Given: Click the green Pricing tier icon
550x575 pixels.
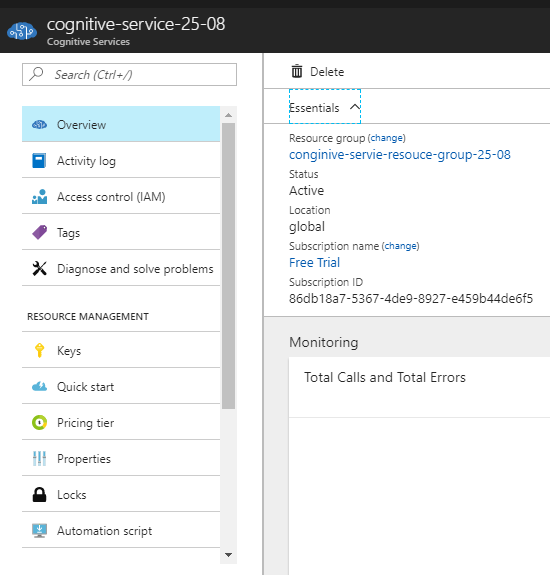Looking at the screenshot, I should pyautogui.click(x=39, y=422).
